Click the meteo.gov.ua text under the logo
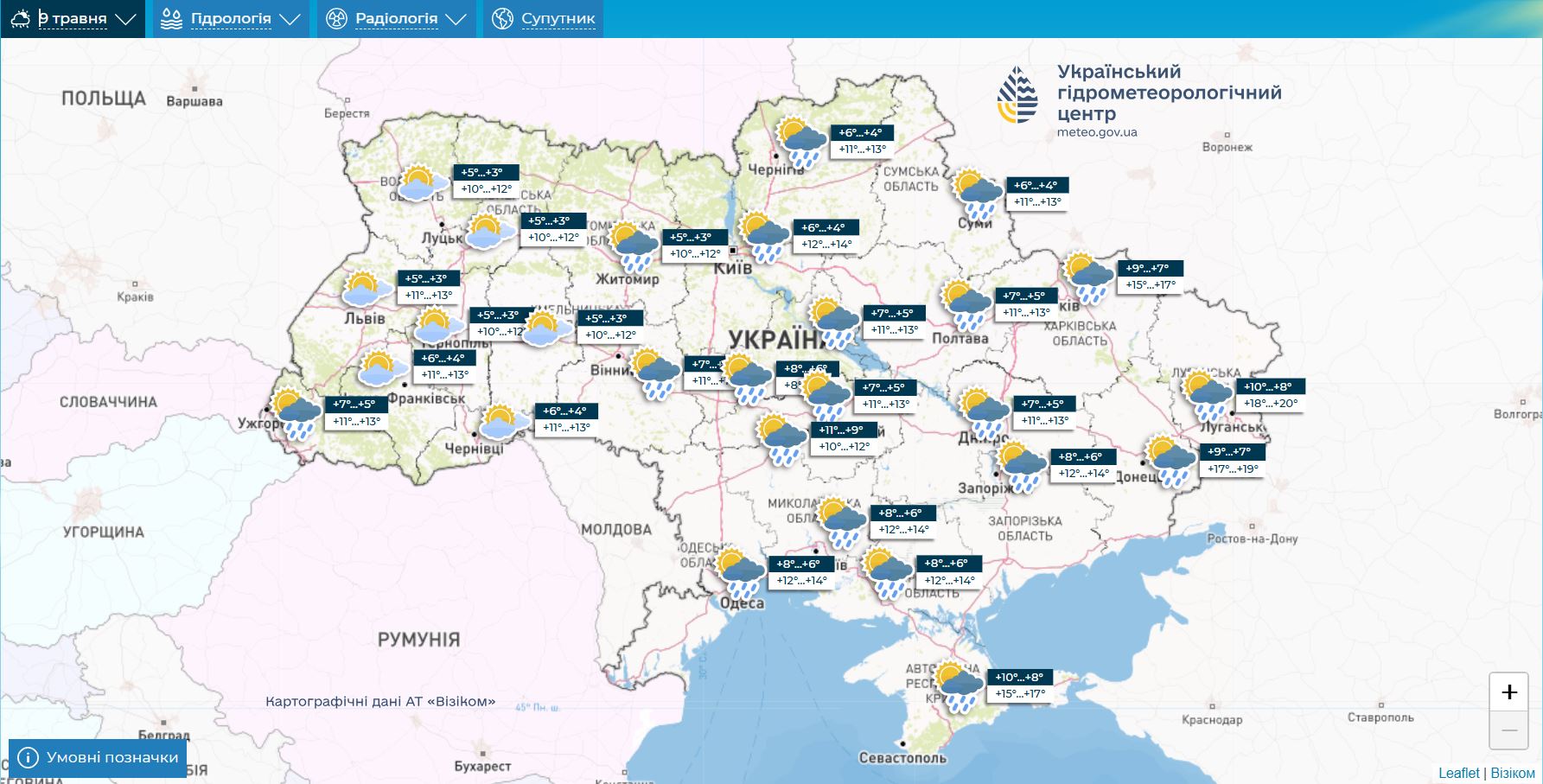The image size is (1543, 784). 1097,132
